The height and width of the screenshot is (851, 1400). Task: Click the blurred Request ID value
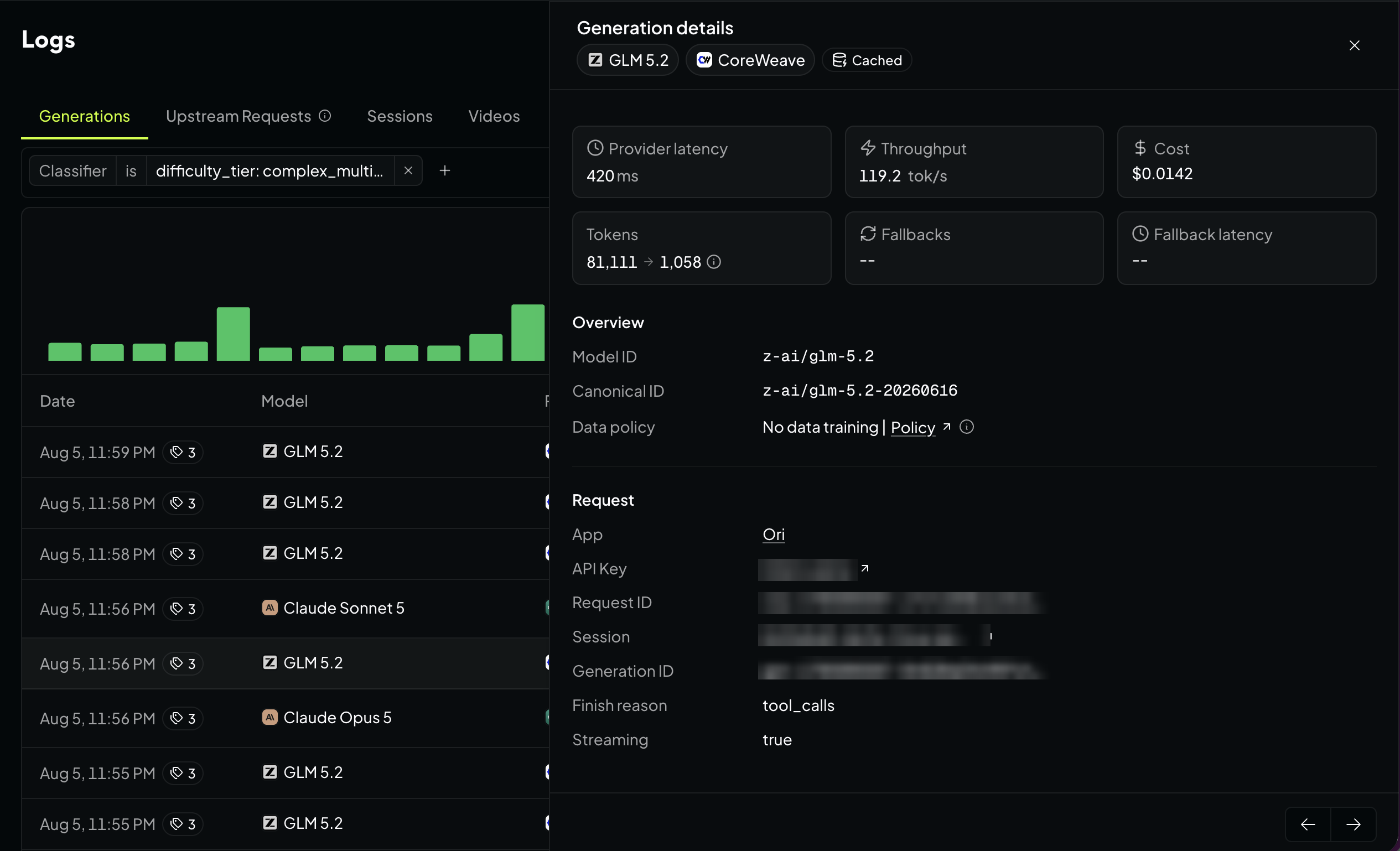click(x=902, y=603)
